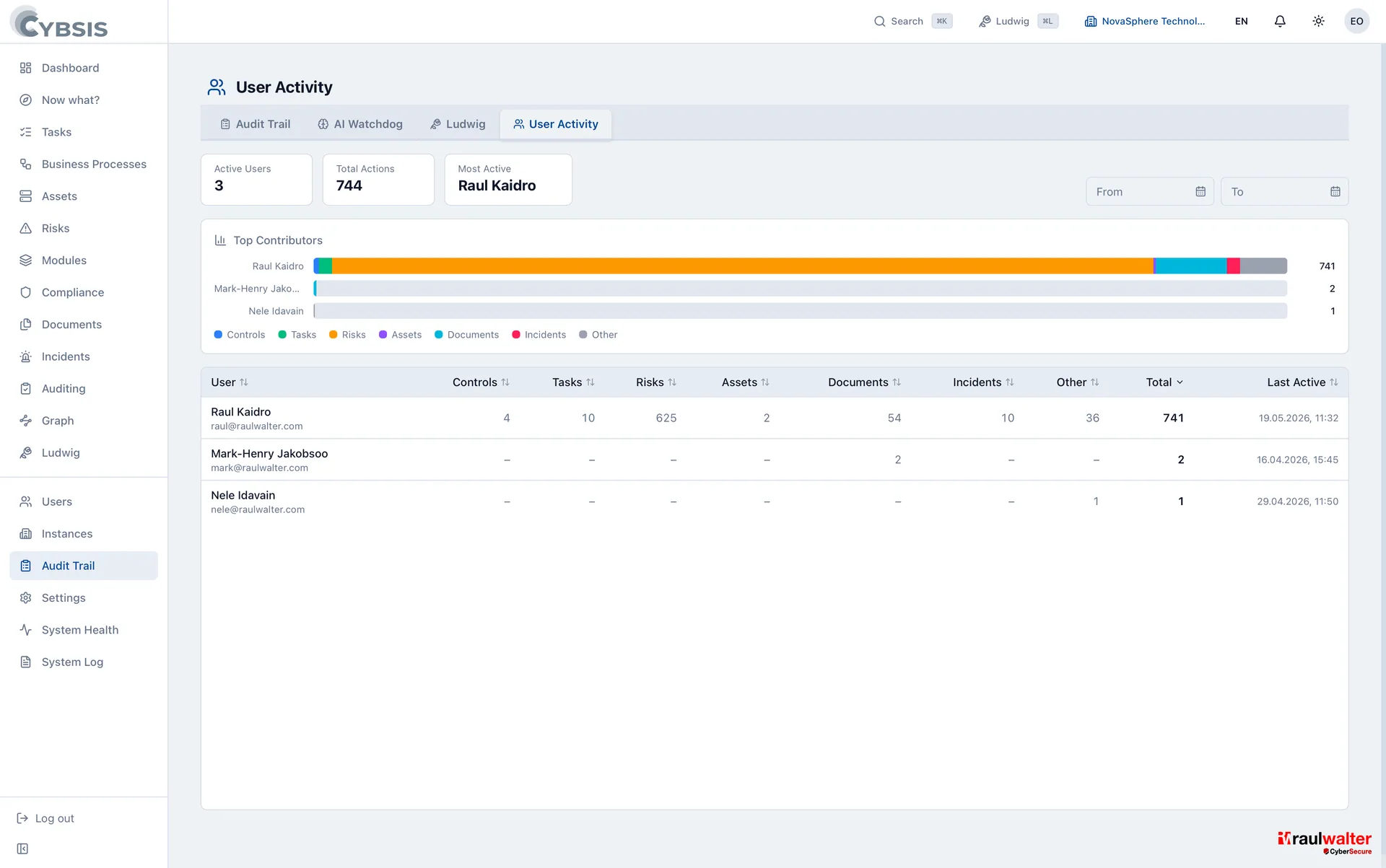Open System Health via pulse icon
The width and height of the screenshot is (1386, 868).
(26, 630)
